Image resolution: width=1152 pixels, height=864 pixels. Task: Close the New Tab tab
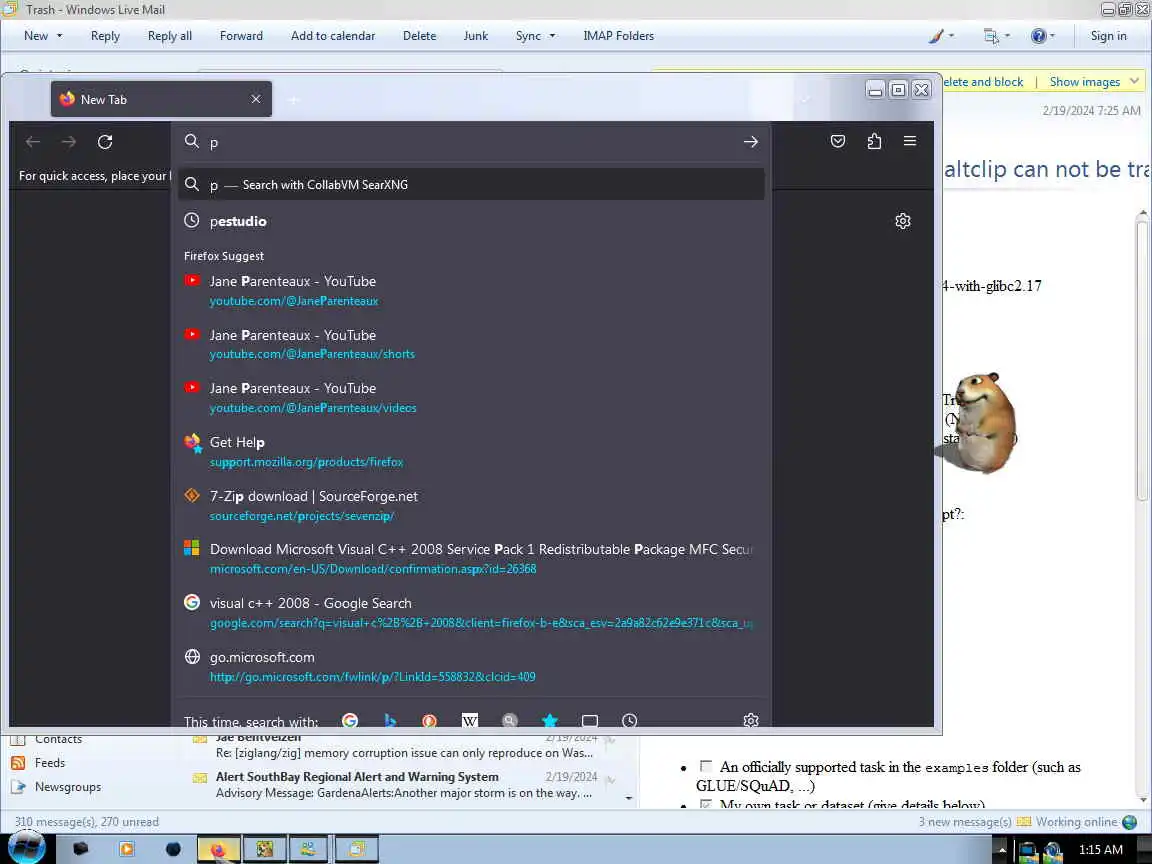(x=256, y=99)
